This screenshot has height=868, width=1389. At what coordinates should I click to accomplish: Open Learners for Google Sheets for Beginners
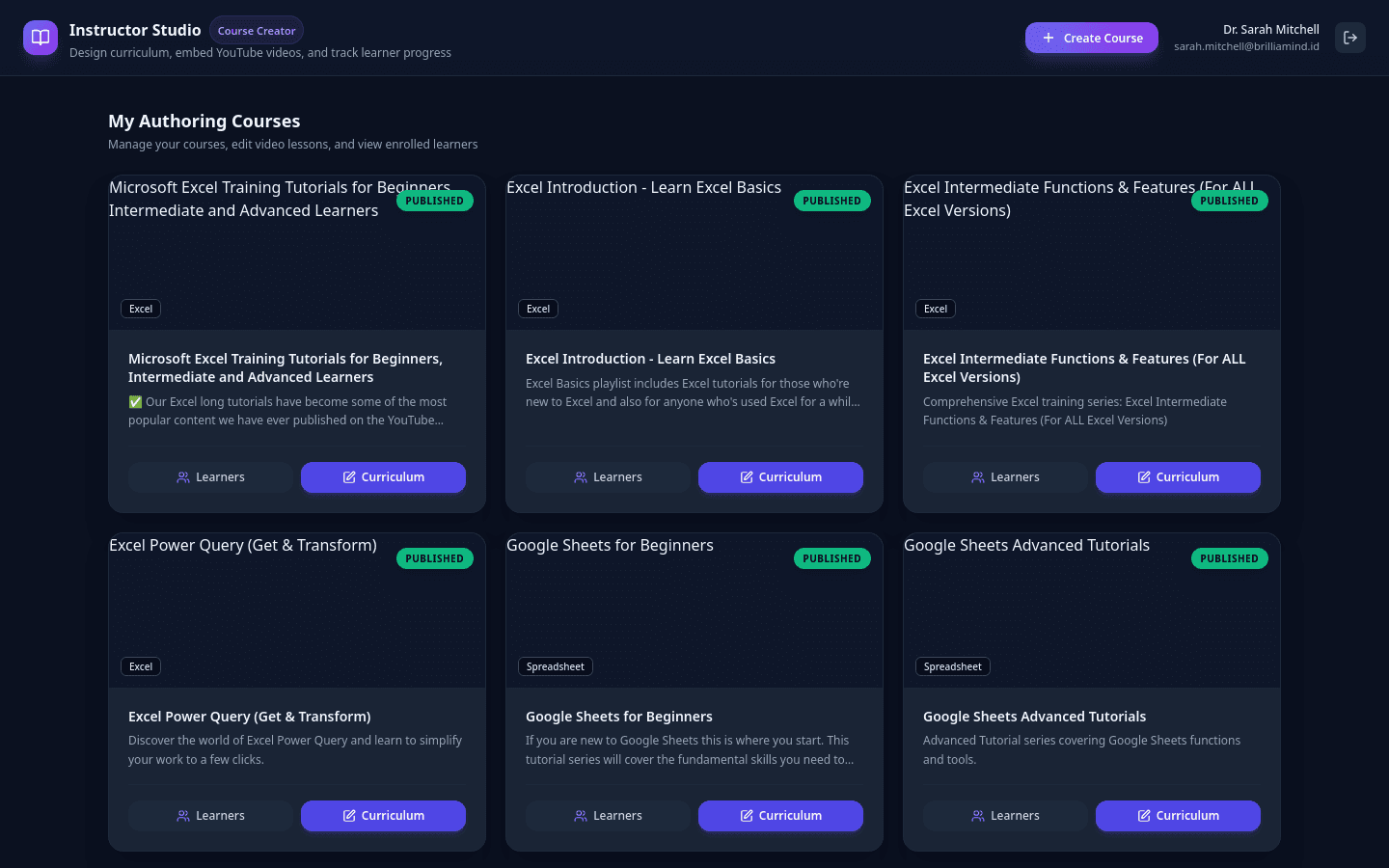608,816
